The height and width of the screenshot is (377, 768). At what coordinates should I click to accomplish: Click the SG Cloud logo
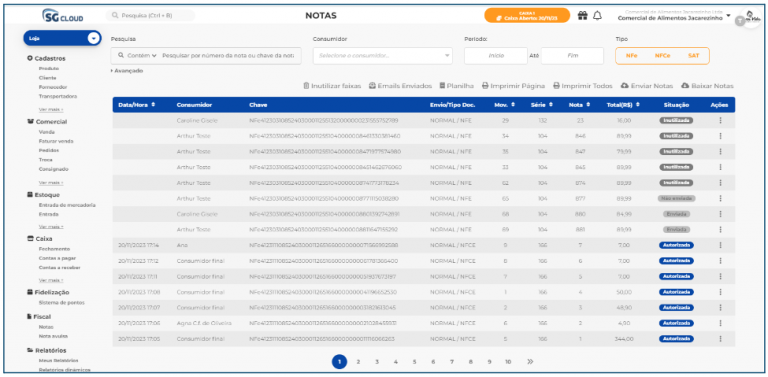point(63,16)
